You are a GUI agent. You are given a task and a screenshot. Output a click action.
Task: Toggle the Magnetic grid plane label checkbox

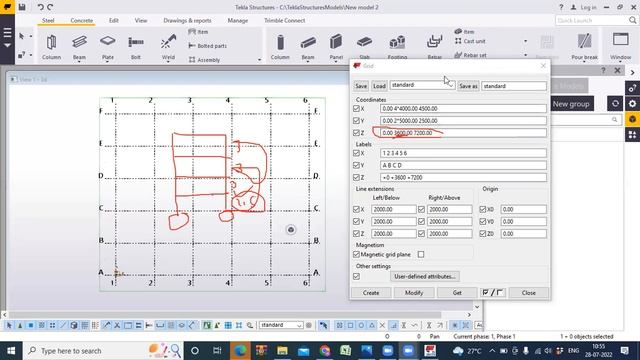[356, 254]
